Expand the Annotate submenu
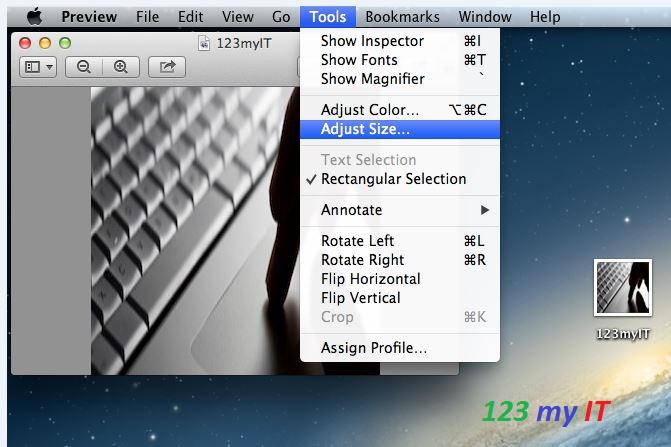The image size is (671, 447). (400, 210)
